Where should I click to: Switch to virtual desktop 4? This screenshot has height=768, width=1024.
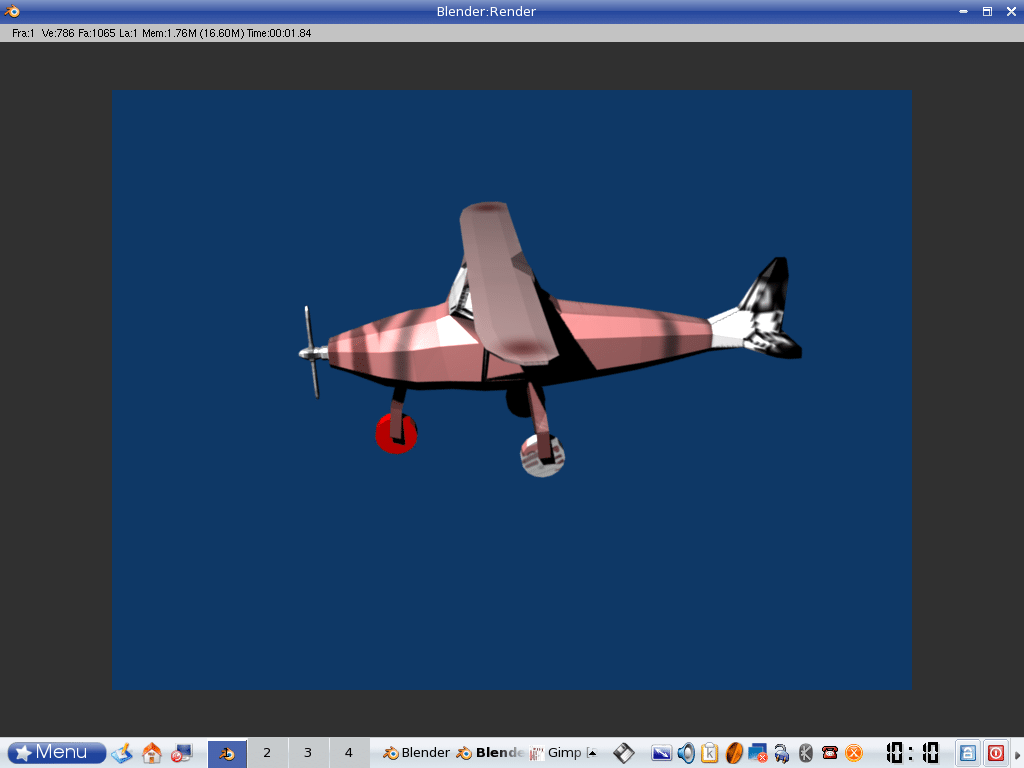pyautogui.click(x=349, y=753)
